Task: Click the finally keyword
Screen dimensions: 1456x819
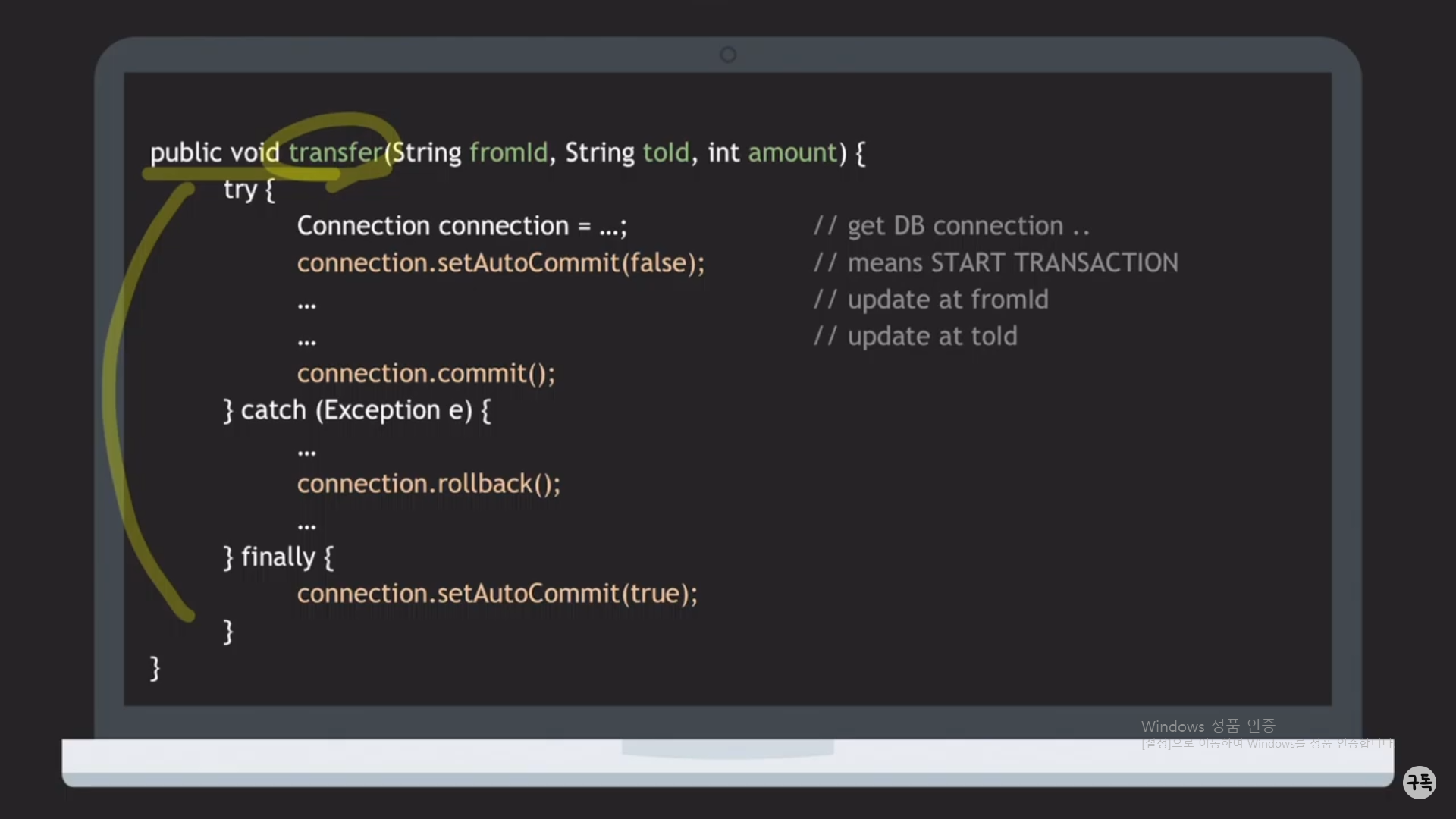Action: click(278, 557)
